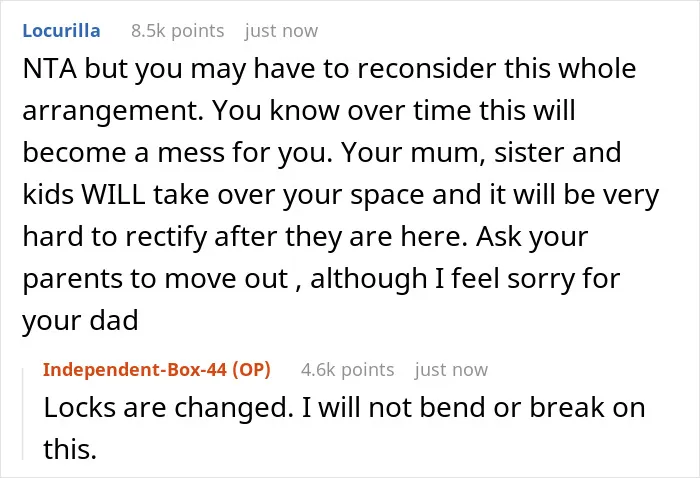The width and height of the screenshot is (700, 478).
Task: Open the timestamp on Locurilla's comment
Action: (281, 31)
